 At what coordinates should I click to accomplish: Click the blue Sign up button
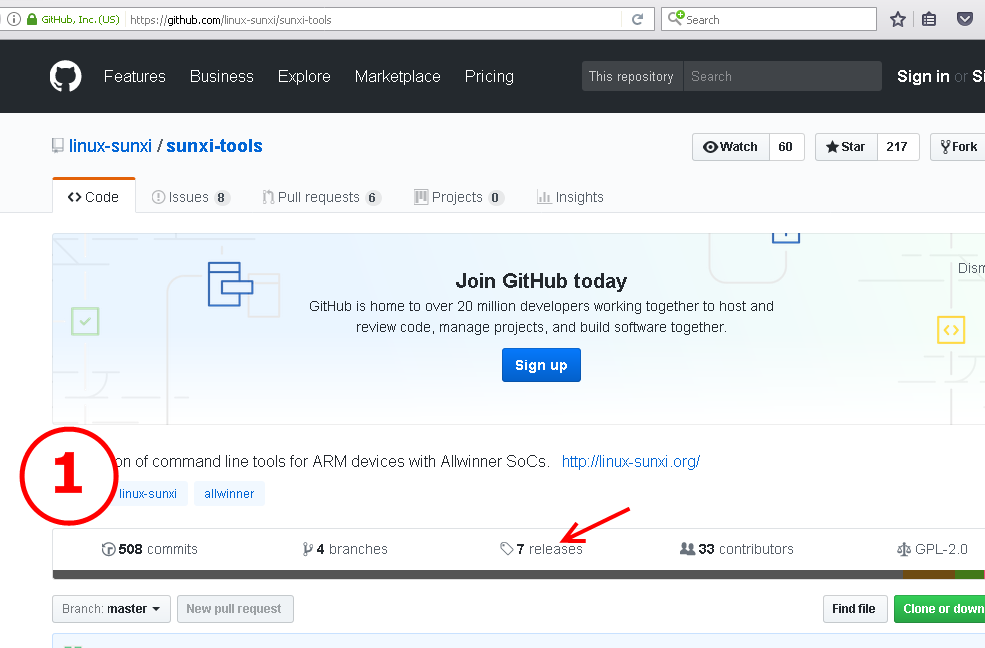pos(541,365)
